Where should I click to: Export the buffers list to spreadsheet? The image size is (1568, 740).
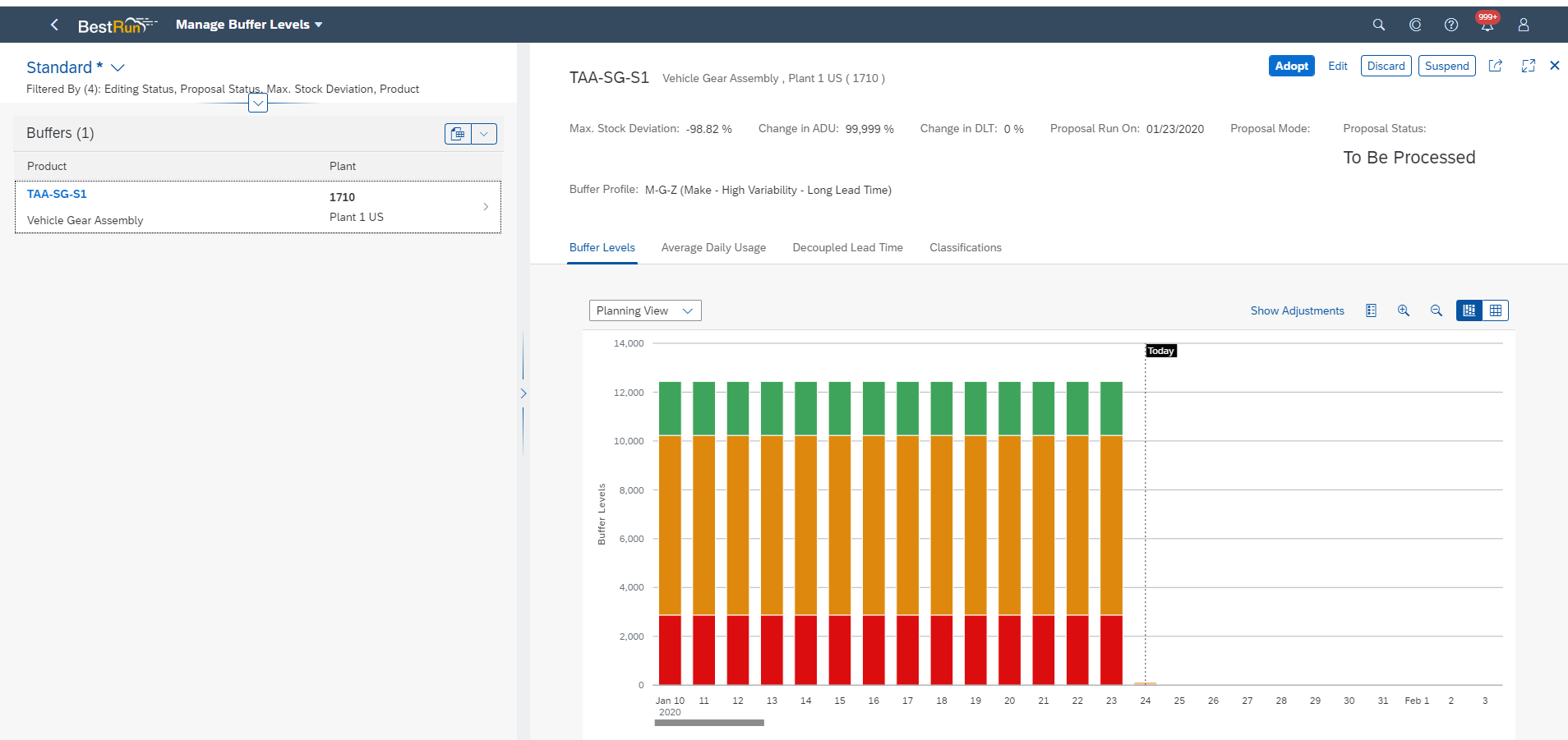point(458,133)
